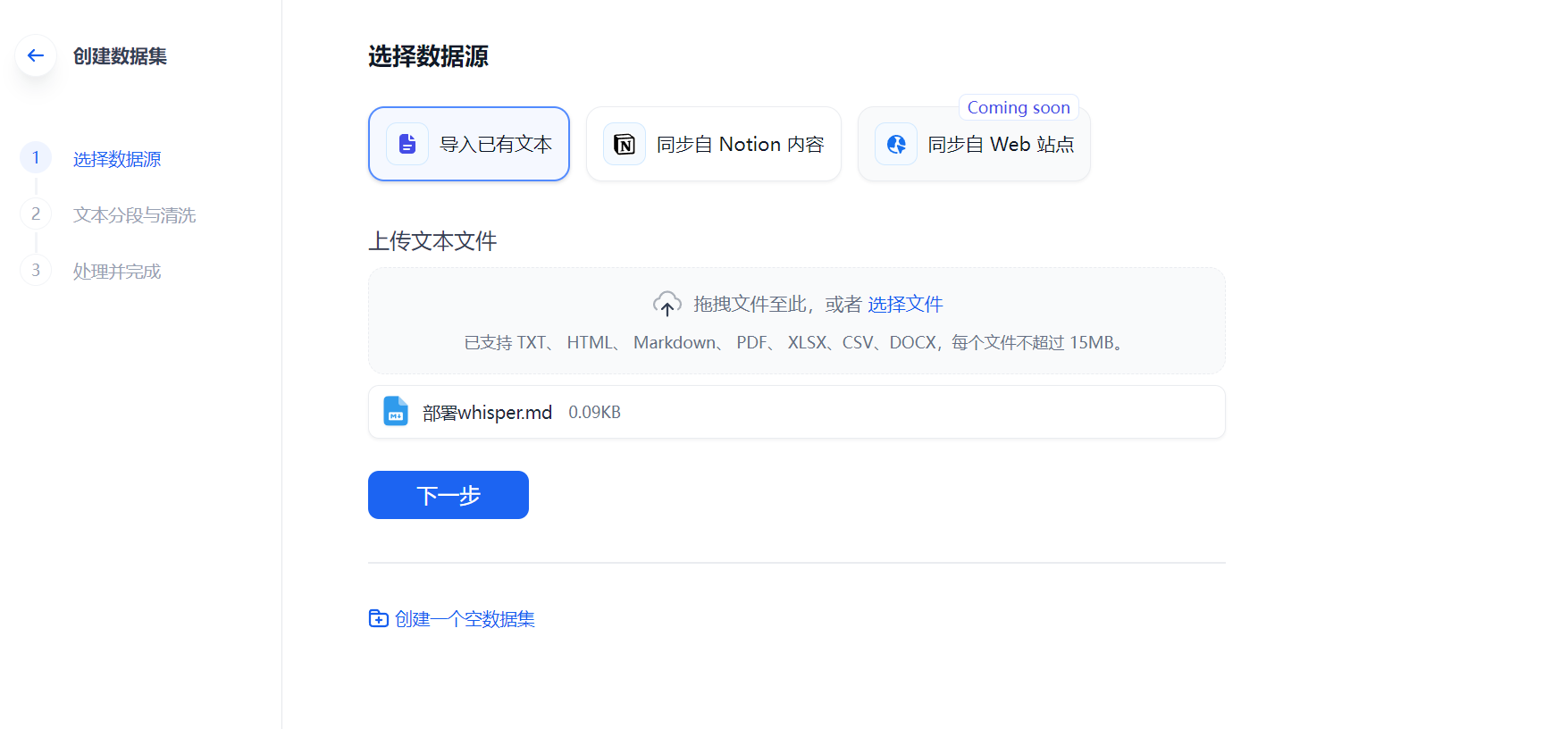Image resolution: width=1568 pixels, height=729 pixels.
Task: Click step number 1 circle
Action: coord(36,158)
